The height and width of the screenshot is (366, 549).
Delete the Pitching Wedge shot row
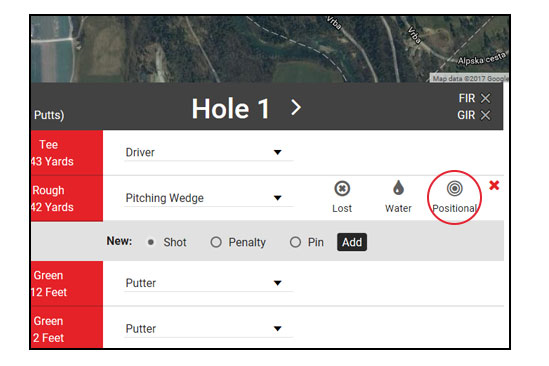(494, 185)
